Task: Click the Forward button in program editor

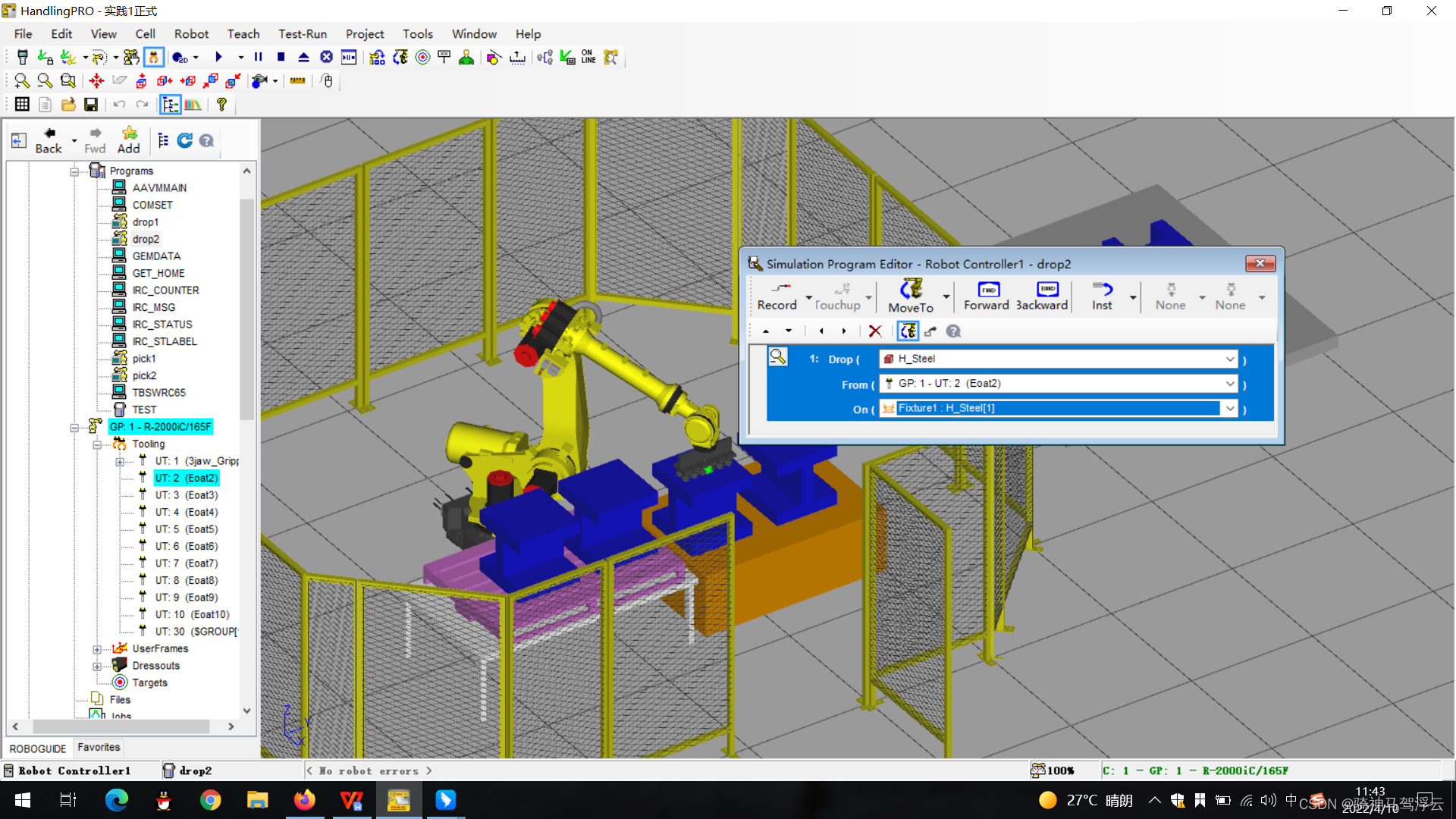Action: tap(987, 297)
